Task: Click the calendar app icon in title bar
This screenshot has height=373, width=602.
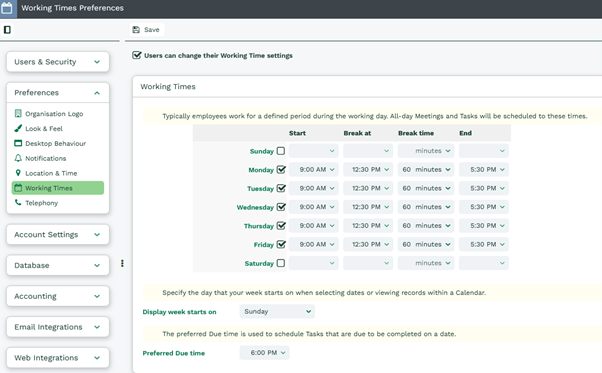Action: pos(7,8)
